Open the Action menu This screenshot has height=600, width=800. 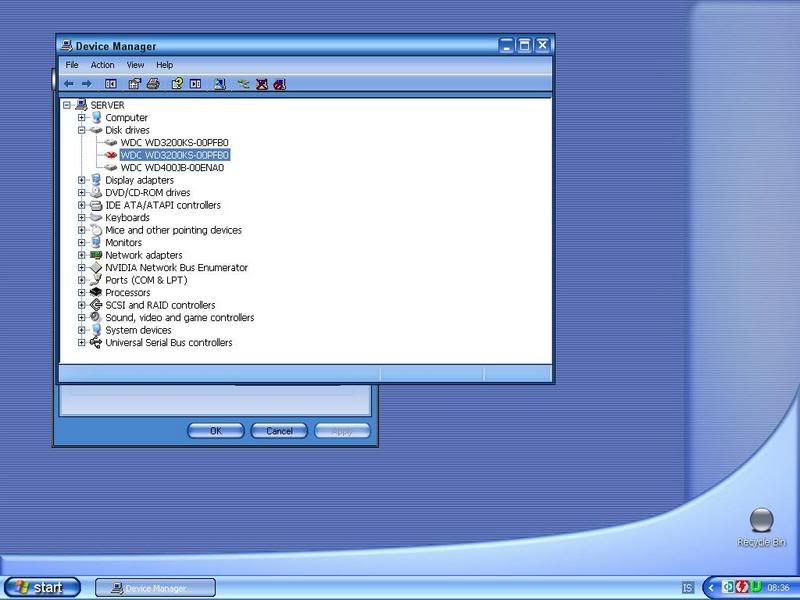[x=103, y=65]
